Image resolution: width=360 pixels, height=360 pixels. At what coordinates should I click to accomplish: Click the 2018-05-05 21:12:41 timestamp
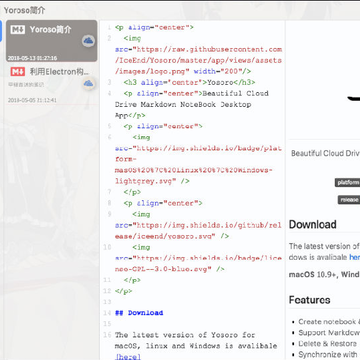pos(32,100)
